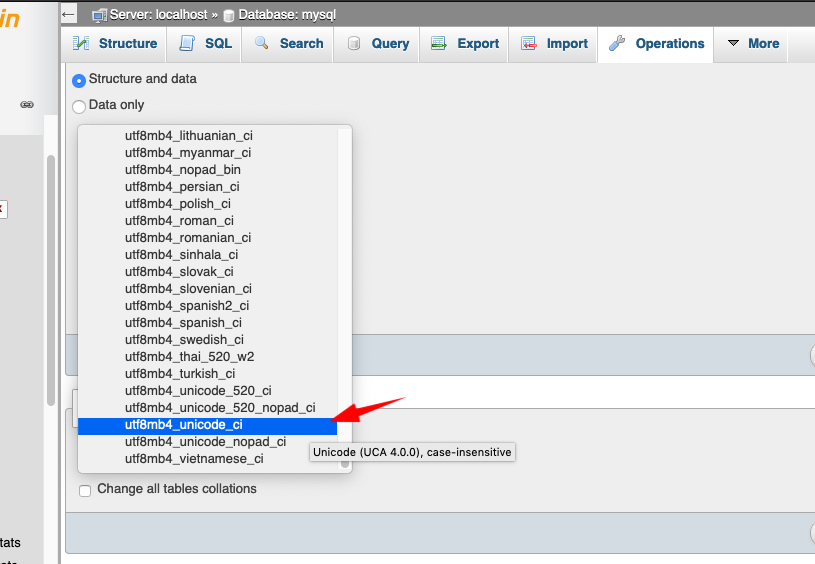Select the Operations tab

655,44
